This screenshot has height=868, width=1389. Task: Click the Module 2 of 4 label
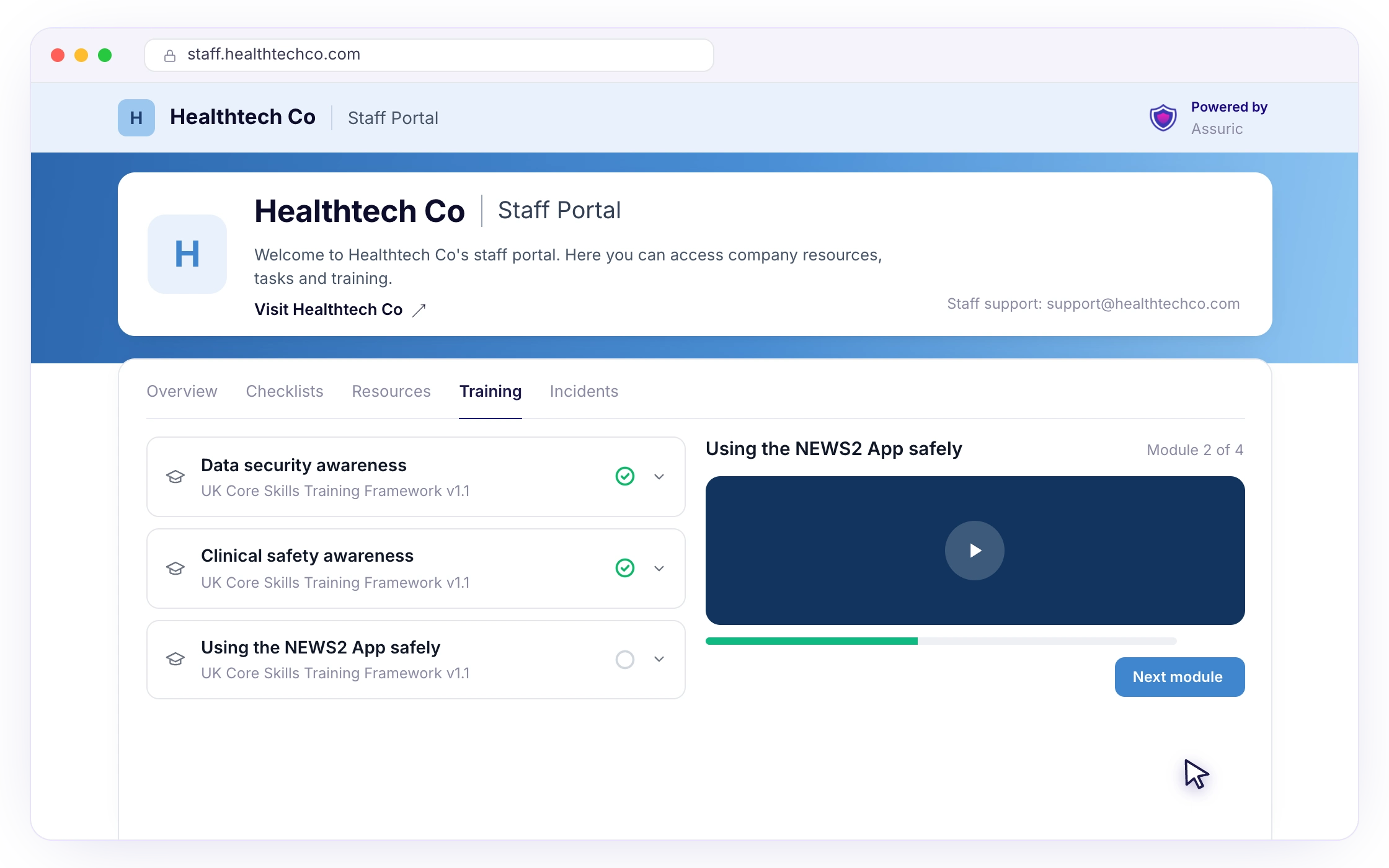pos(1195,450)
